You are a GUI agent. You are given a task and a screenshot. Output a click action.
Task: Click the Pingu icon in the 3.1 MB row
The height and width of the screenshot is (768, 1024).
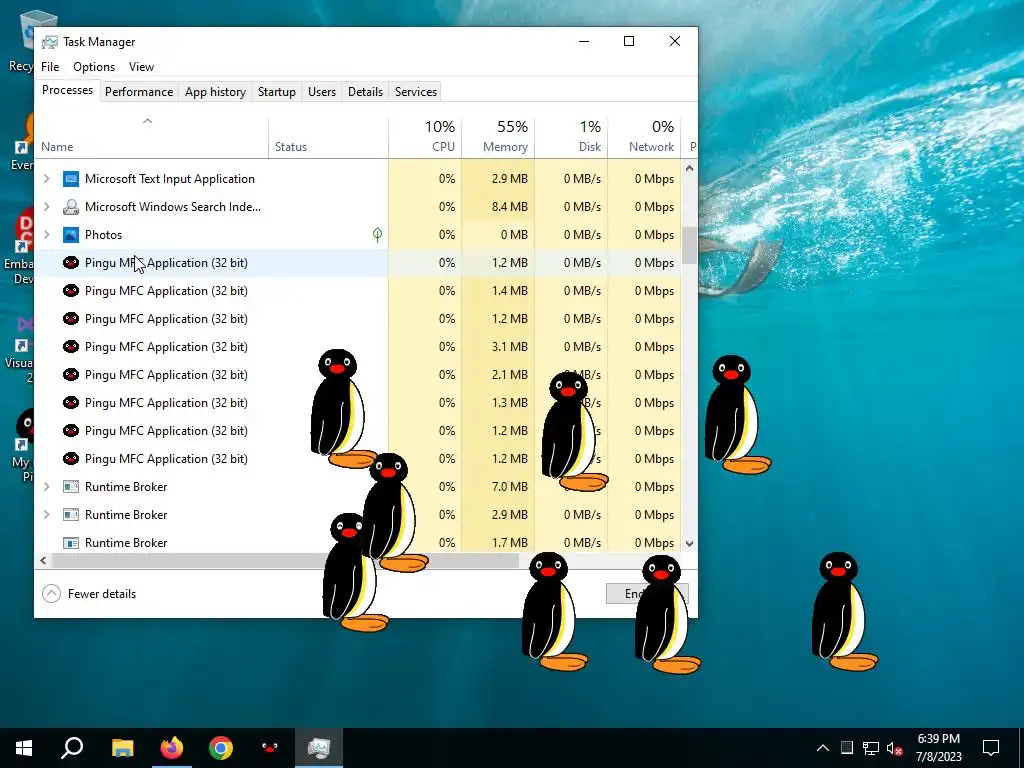coord(71,347)
